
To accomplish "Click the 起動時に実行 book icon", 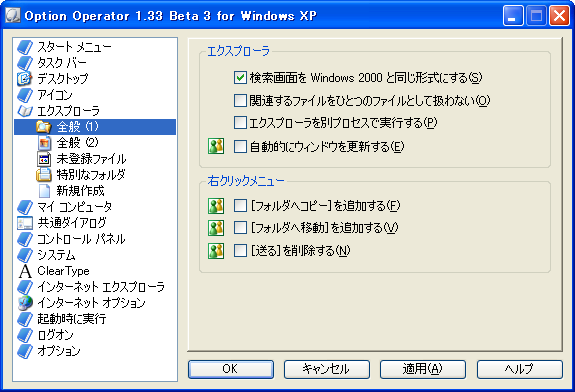I will (25, 319).
